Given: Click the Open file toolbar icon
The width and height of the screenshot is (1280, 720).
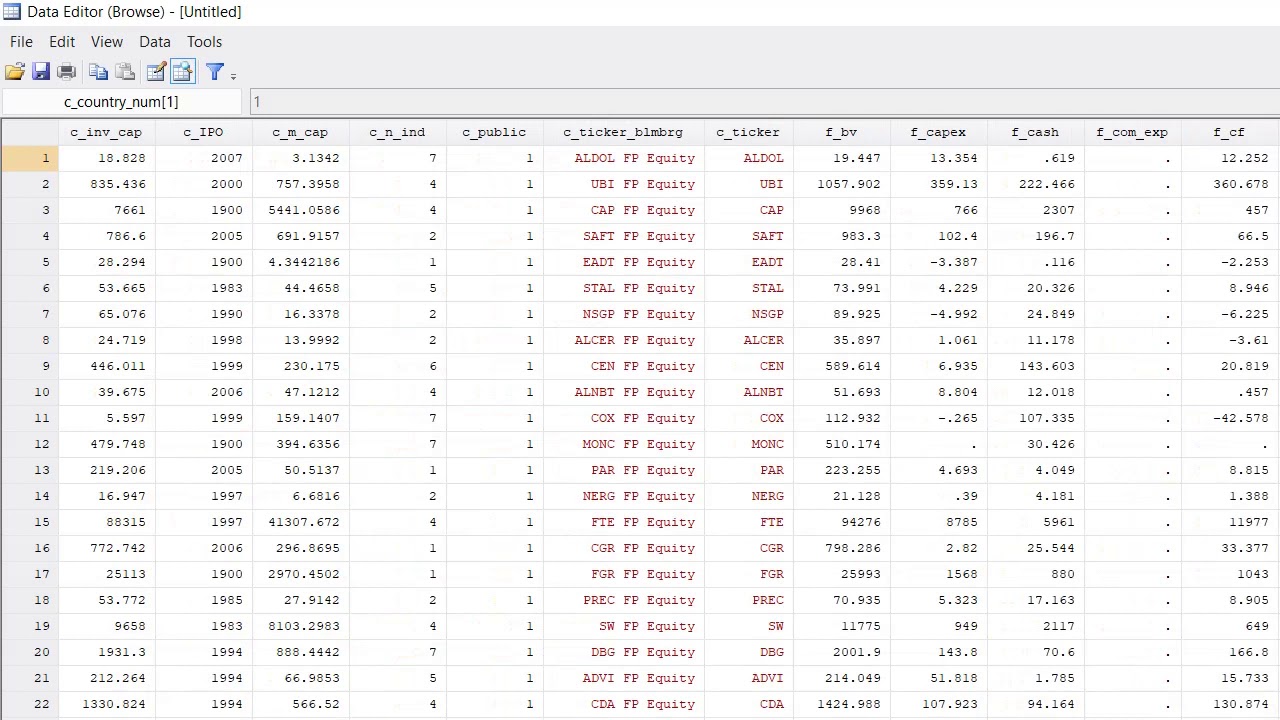Looking at the screenshot, I should (x=15, y=71).
